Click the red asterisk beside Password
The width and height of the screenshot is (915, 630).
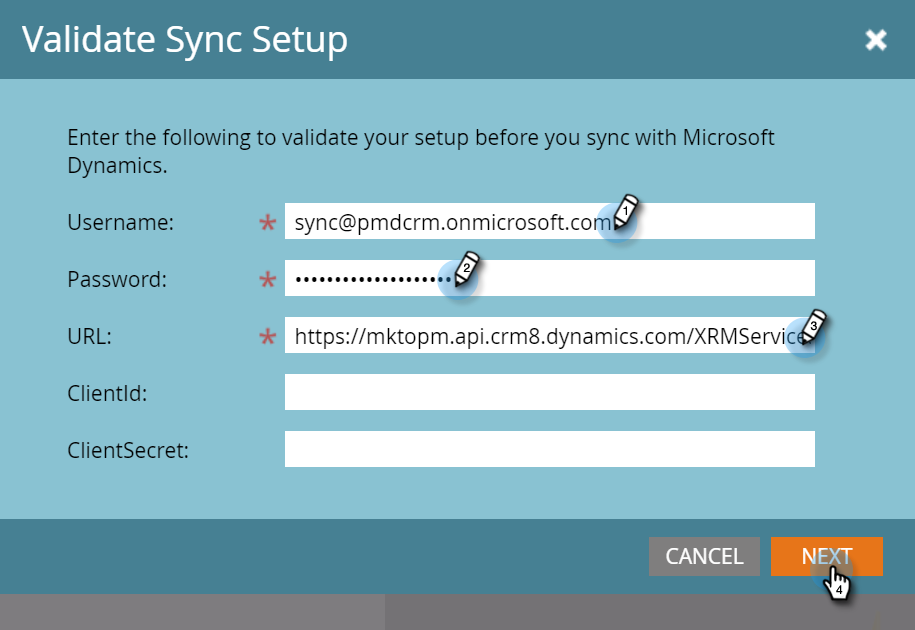point(267,281)
